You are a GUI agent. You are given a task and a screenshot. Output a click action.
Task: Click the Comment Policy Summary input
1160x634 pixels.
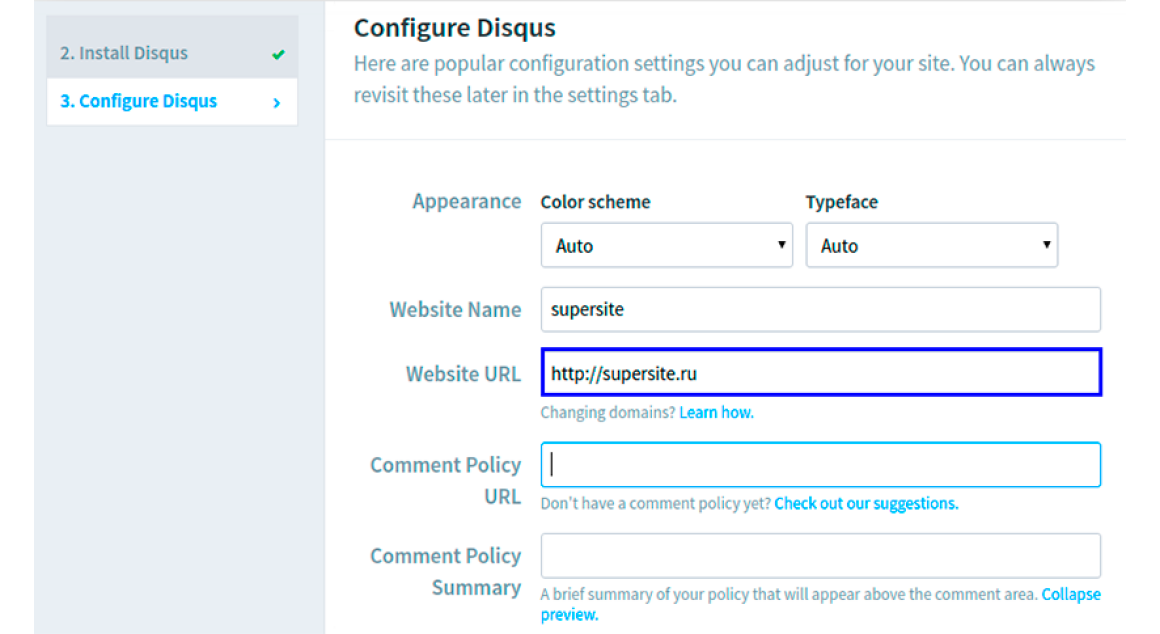tap(820, 556)
